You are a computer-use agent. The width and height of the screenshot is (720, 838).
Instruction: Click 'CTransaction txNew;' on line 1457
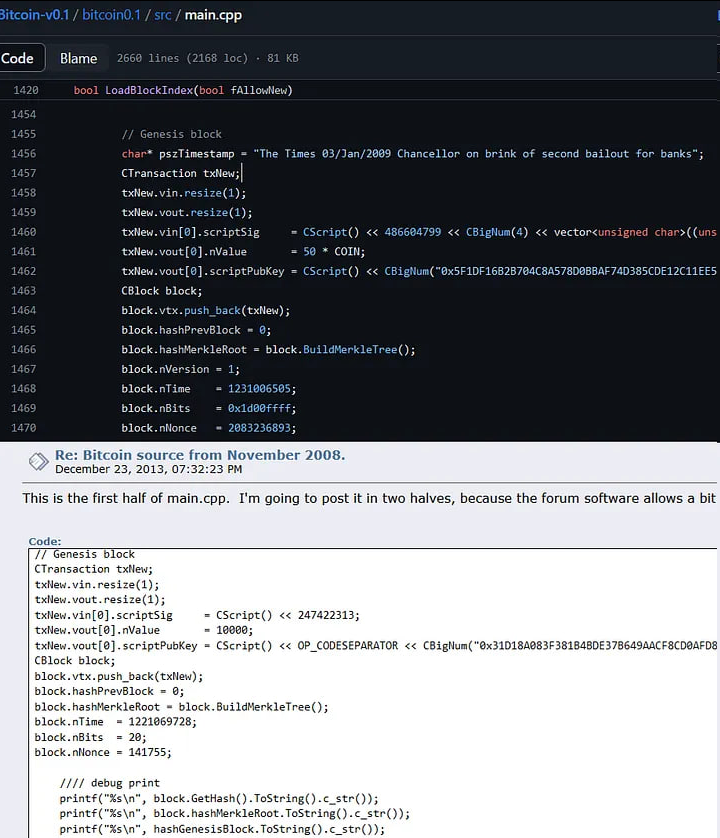pyautogui.click(x=181, y=173)
